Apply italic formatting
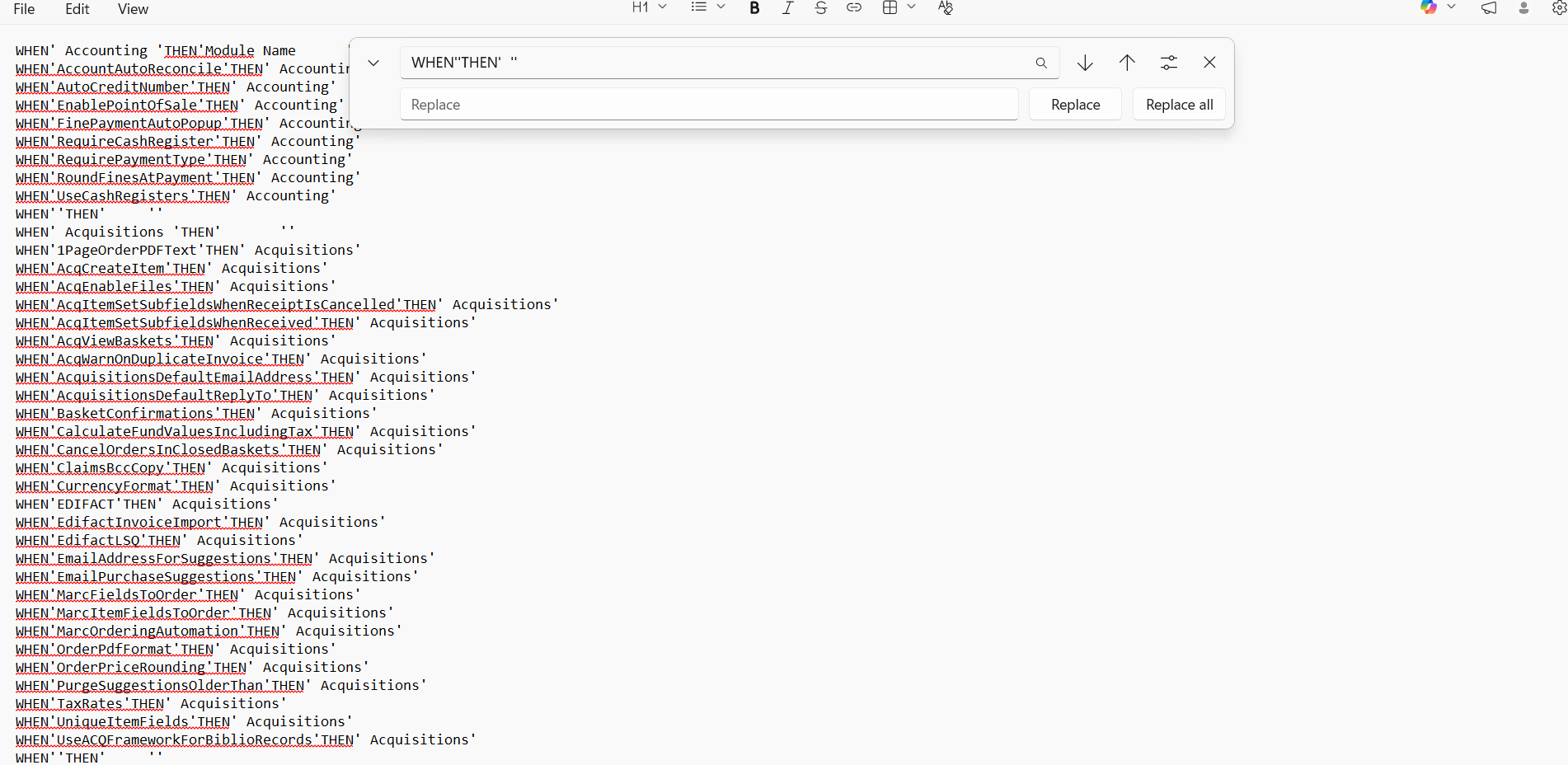Viewport: 1568px width, 765px height. [787, 8]
